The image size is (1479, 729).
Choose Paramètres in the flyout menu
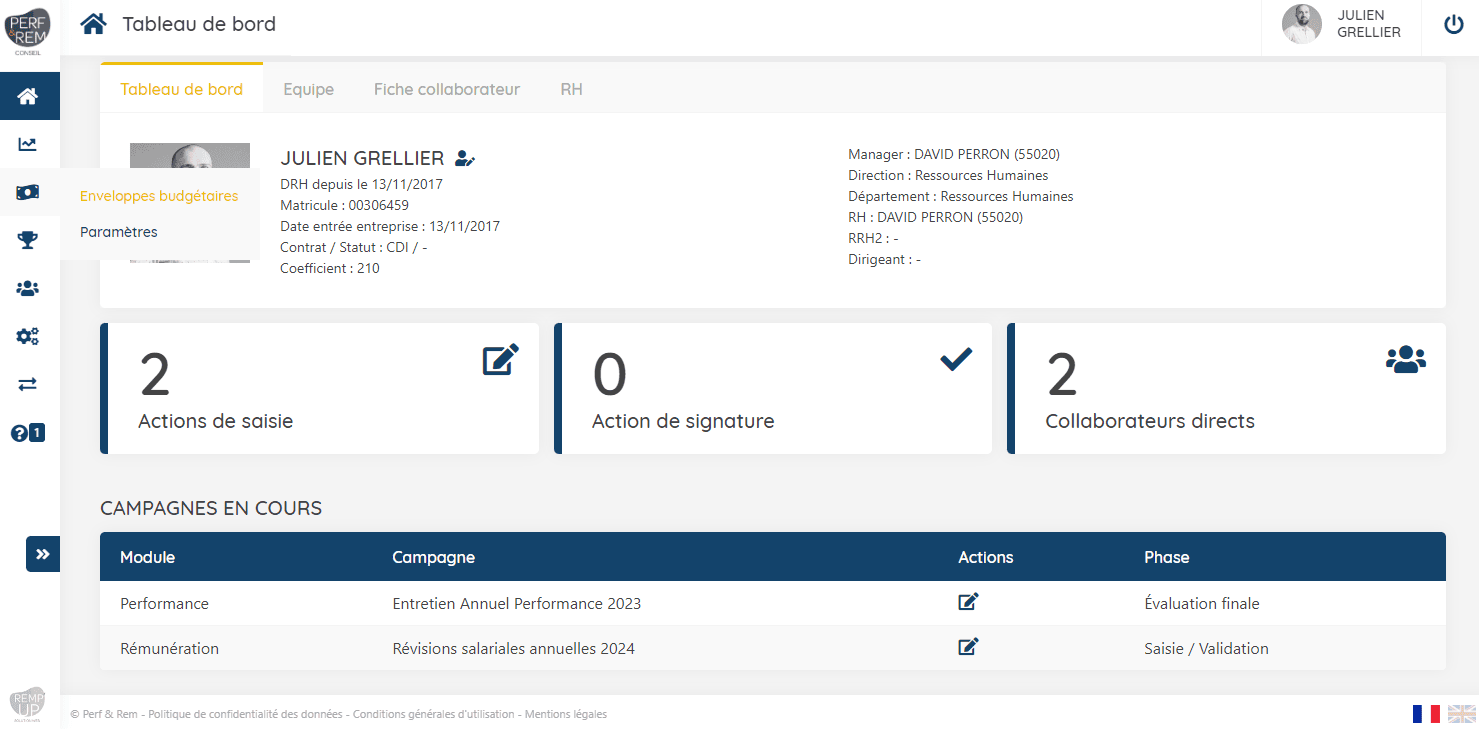(119, 232)
